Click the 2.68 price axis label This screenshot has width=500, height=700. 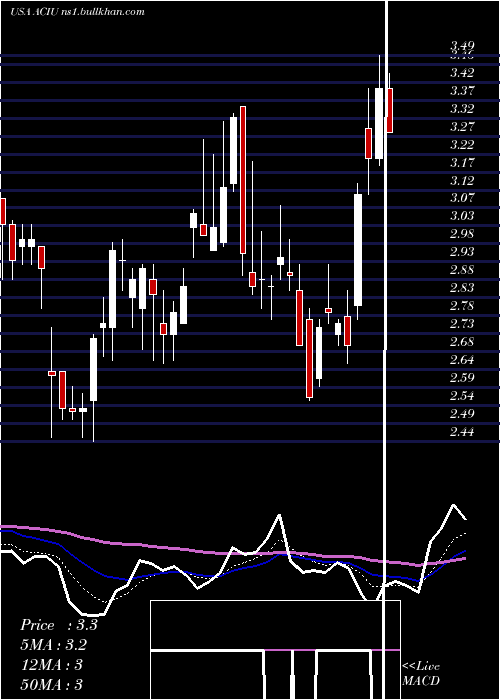click(x=462, y=342)
